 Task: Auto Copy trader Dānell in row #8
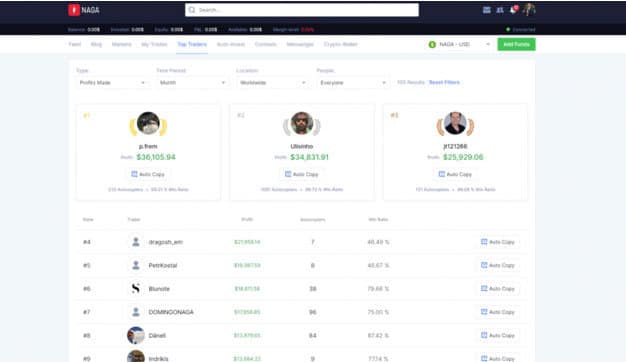(498, 335)
